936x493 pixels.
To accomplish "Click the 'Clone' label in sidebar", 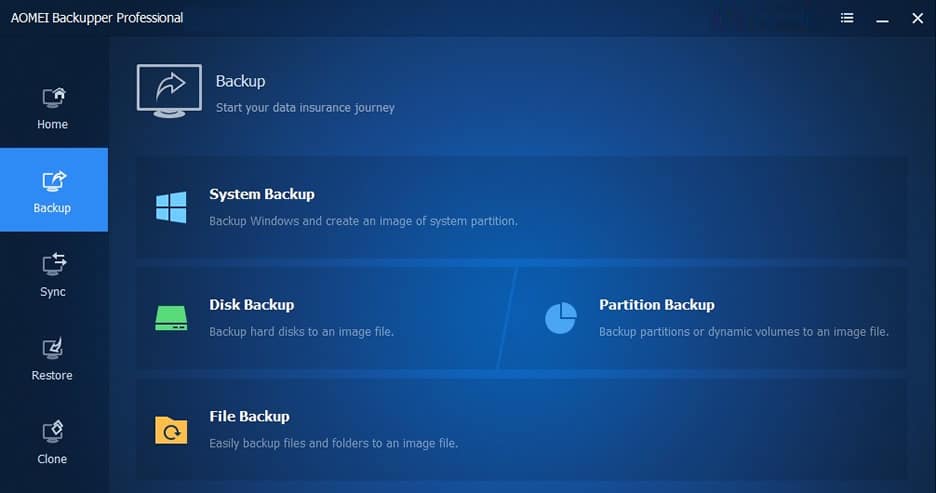I will tap(52, 459).
